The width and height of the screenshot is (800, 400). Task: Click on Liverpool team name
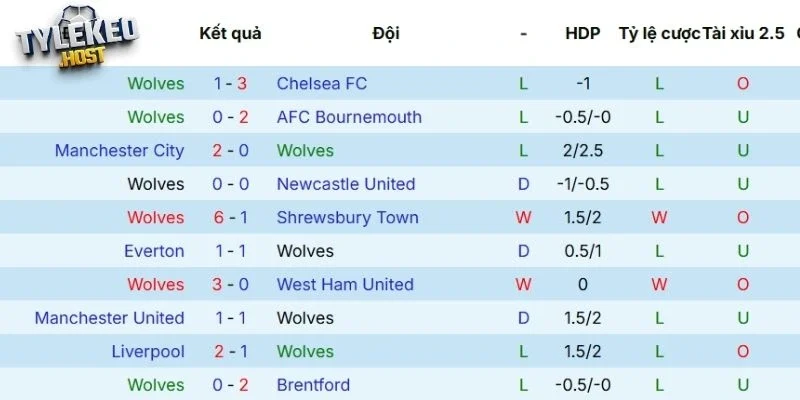[x=148, y=352]
